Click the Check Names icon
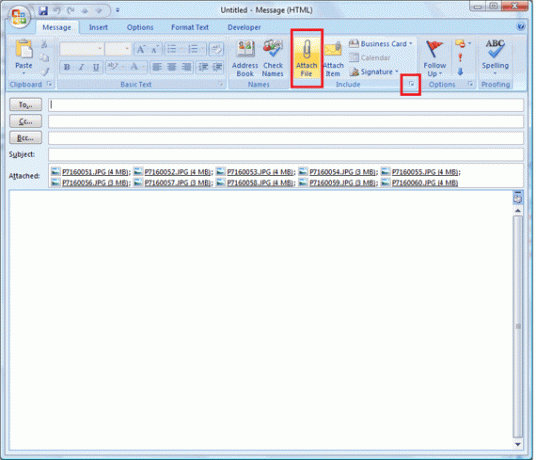 coord(273,58)
